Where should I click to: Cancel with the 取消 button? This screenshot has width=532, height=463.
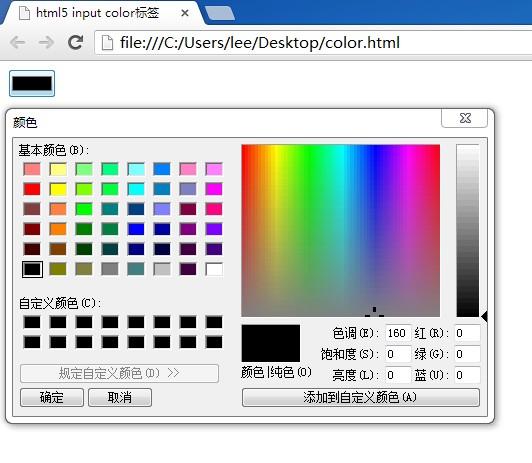pos(120,397)
